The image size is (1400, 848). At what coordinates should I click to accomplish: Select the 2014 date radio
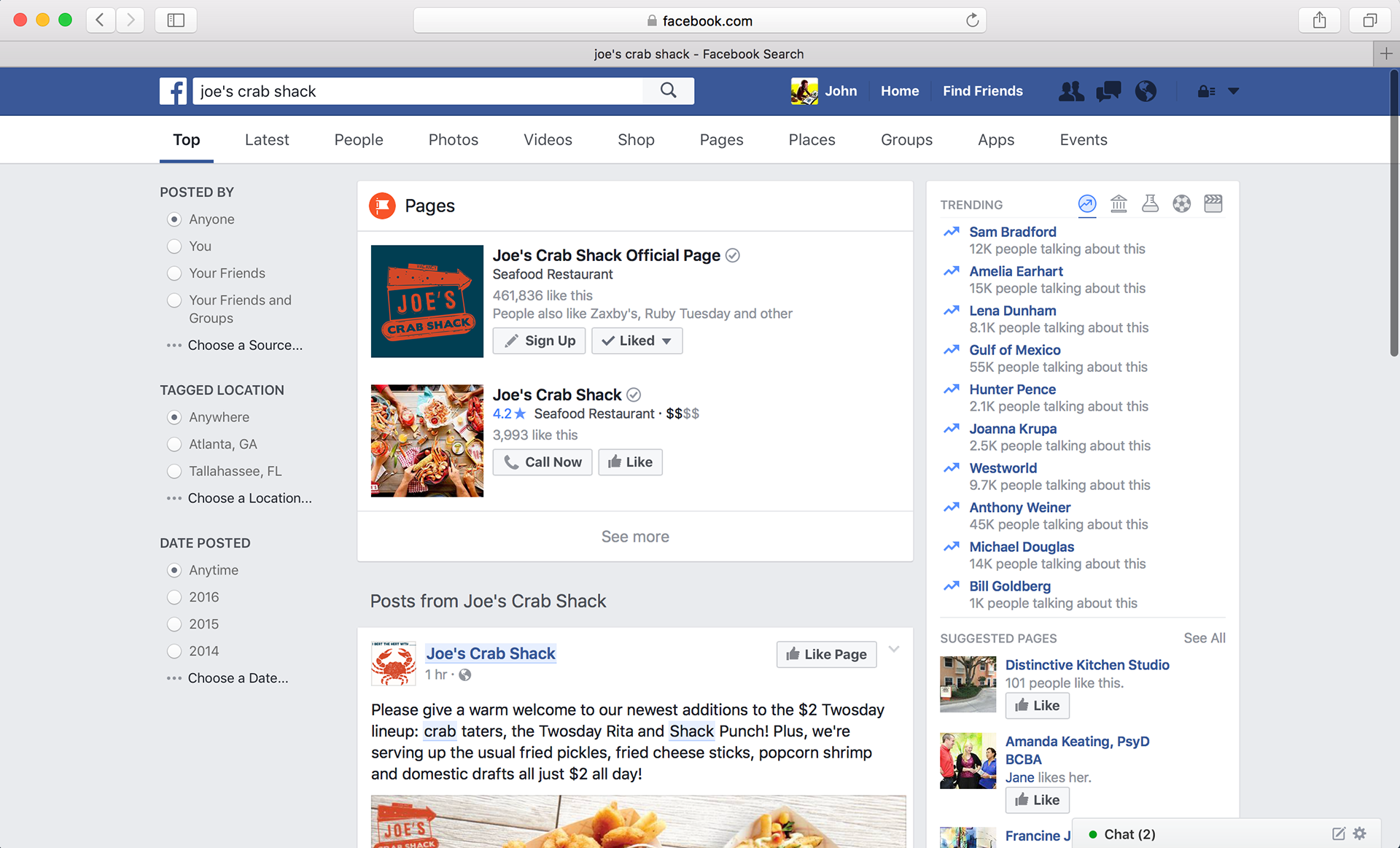[x=174, y=651]
